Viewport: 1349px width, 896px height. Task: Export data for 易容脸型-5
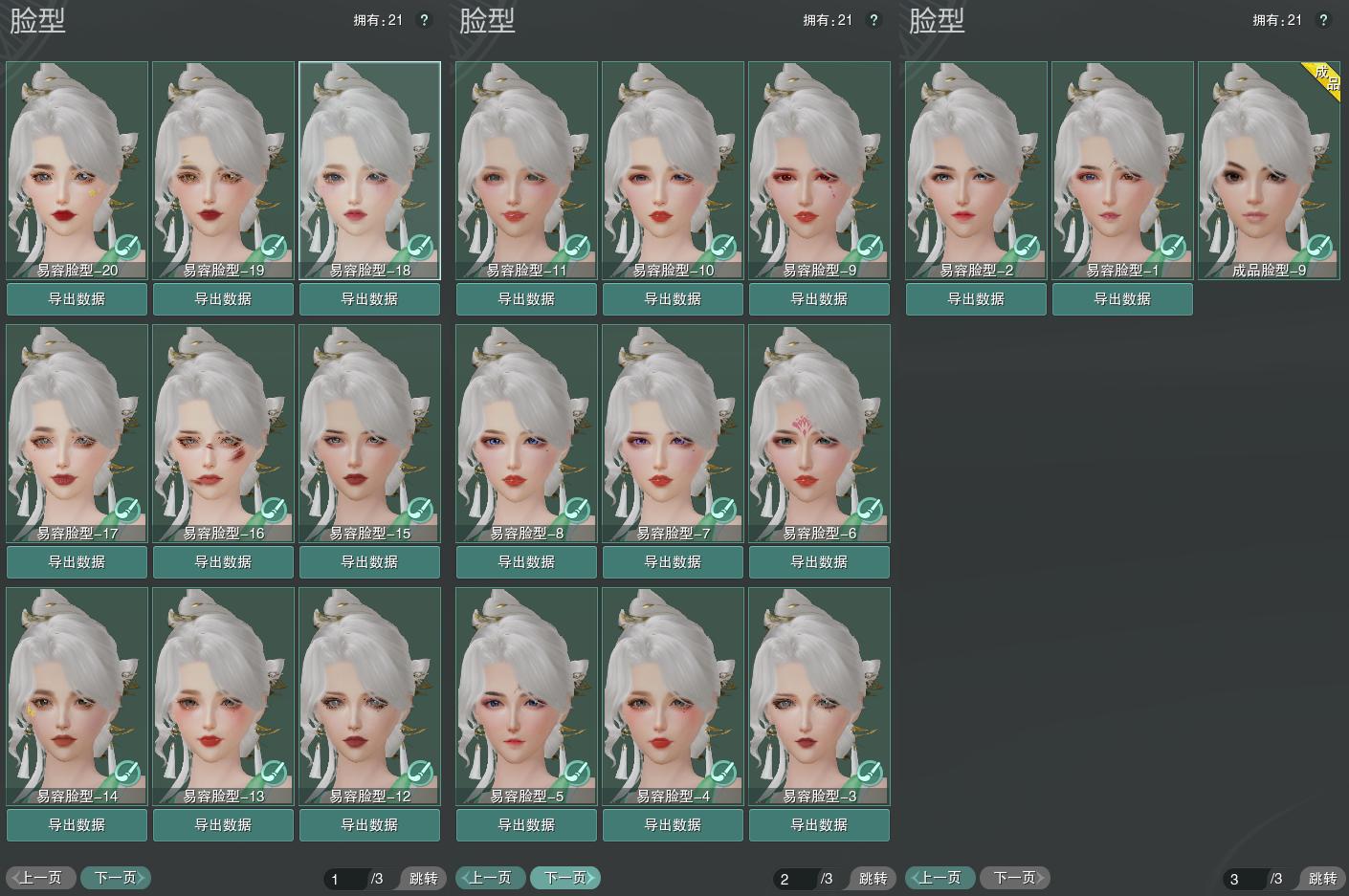tap(527, 825)
